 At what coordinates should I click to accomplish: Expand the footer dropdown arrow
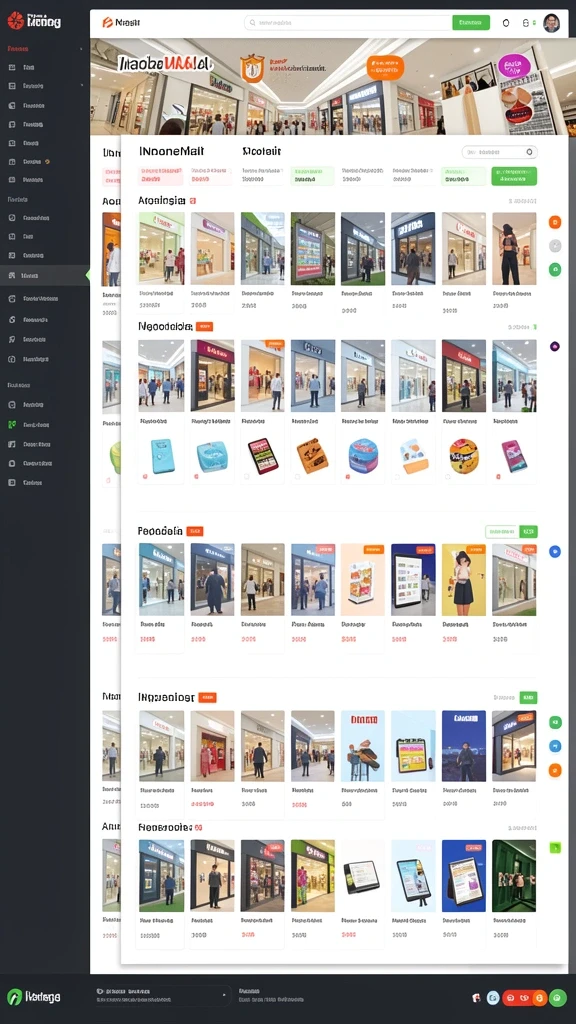(224, 995)
